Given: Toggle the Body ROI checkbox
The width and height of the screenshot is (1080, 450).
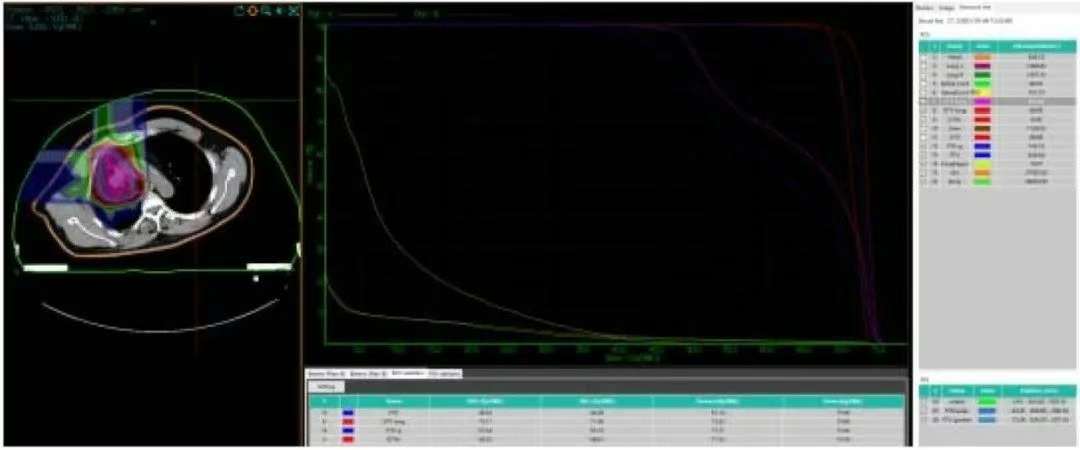Looking at the screenshot, I should [x=924, y=181].
